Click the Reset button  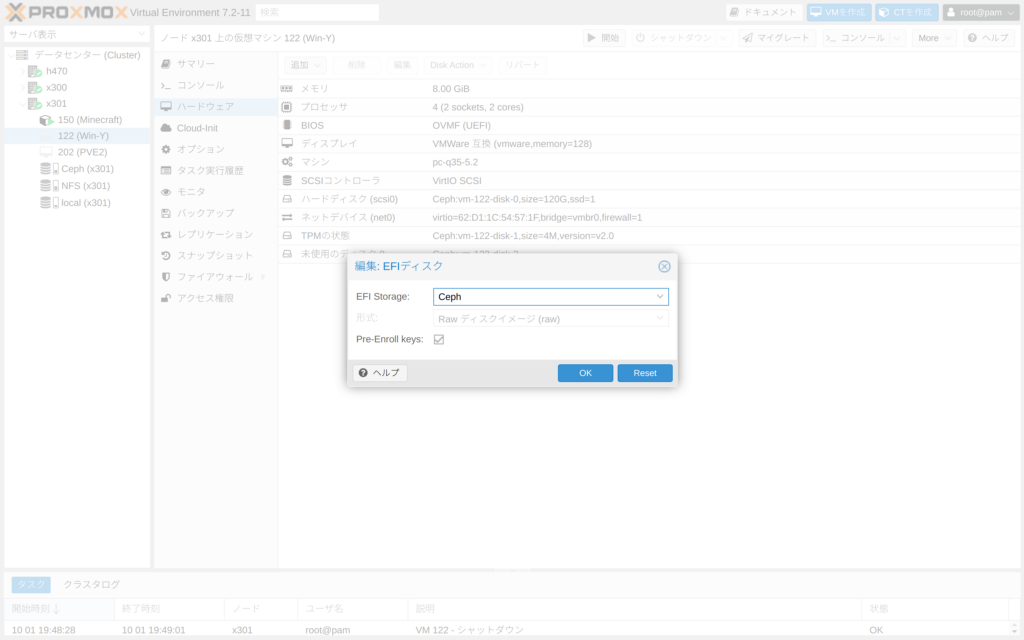point(645,373)
